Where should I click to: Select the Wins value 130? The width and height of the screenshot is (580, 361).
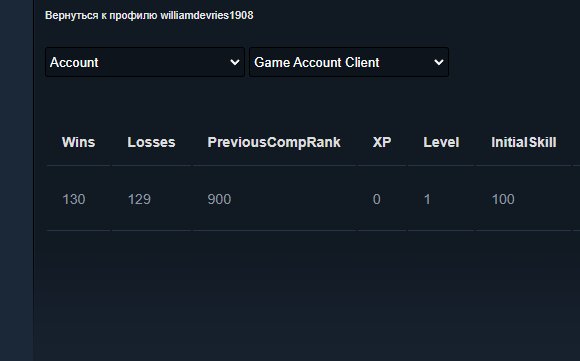tap(74, 199)
